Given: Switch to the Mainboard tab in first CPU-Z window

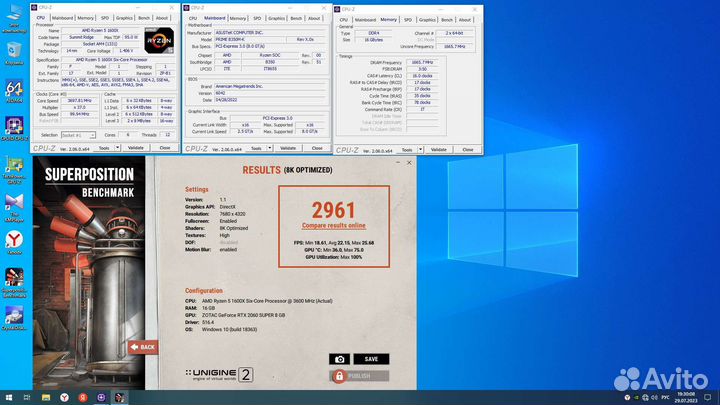Looking at the screenshot, I should pyautogui.click(x=62, y=18).
